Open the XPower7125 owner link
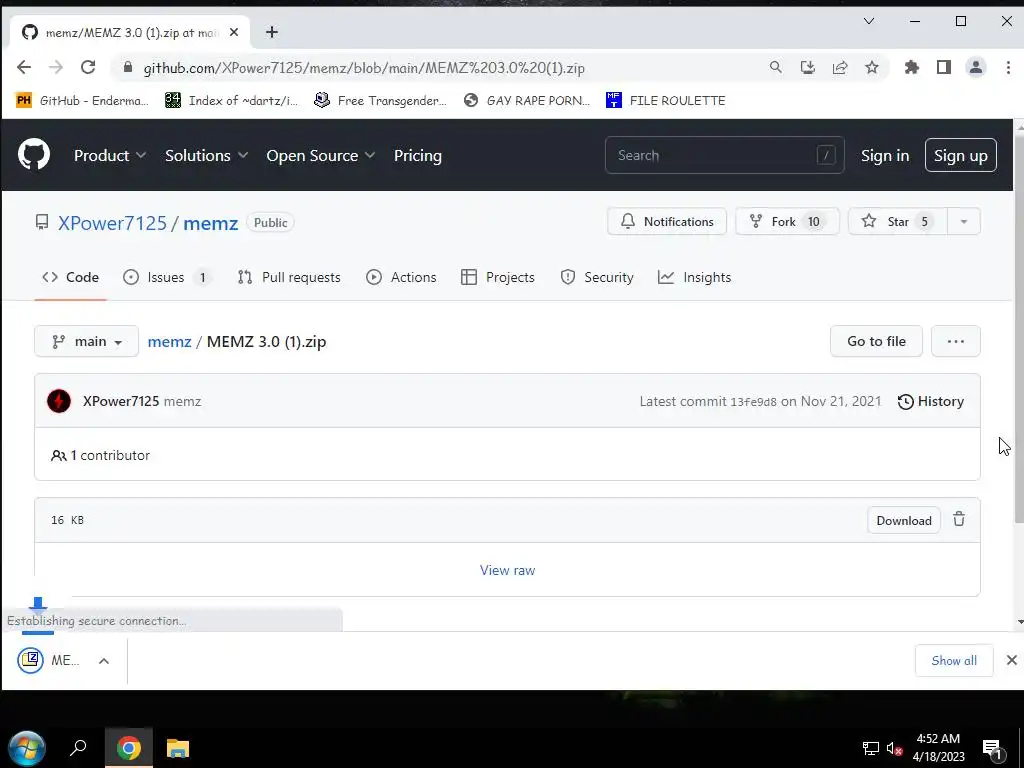This screenshot has width=1024, height=768. [112, 223]
